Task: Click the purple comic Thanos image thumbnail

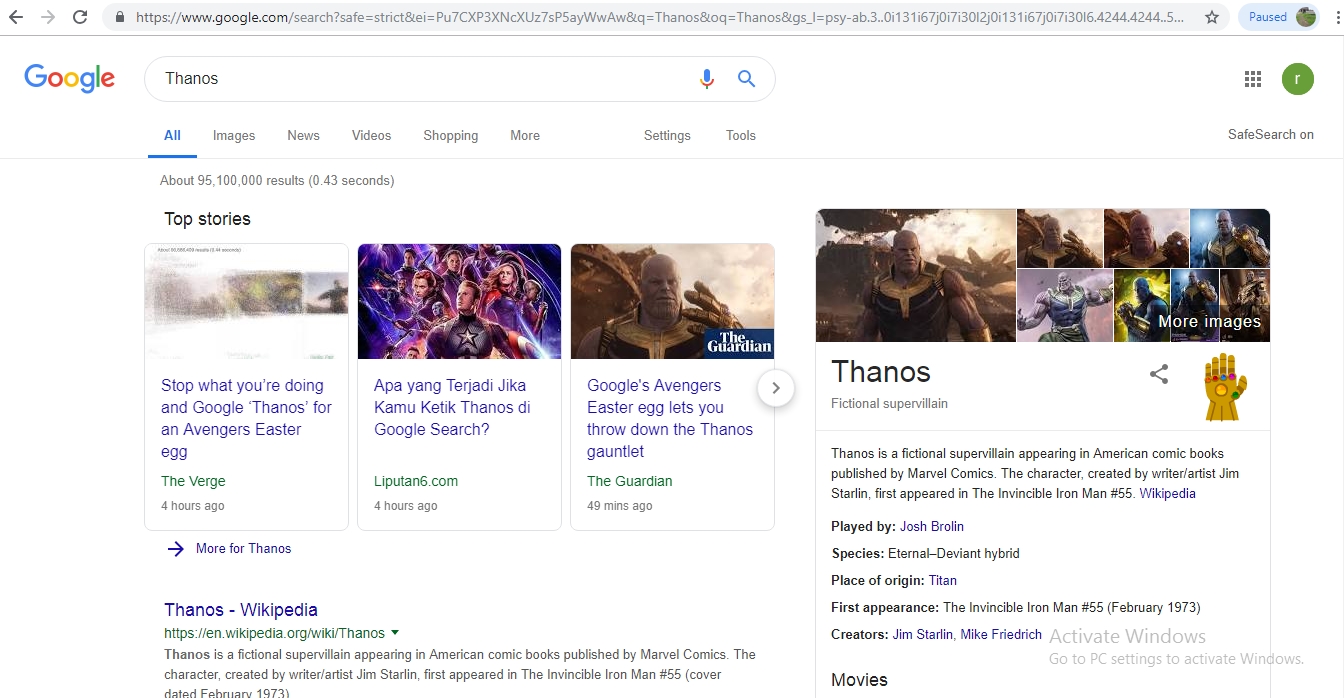Action: click(x=1065, y=306)
